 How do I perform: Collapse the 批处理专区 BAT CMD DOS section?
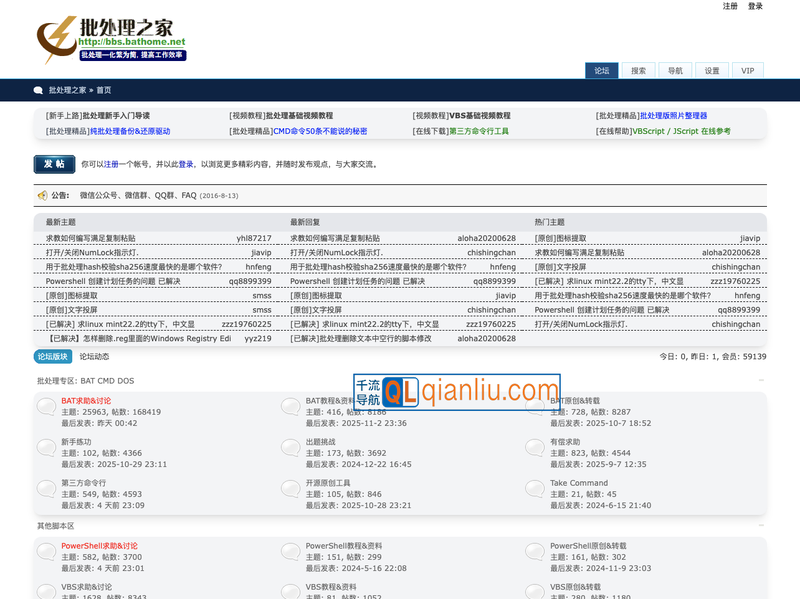[761, 381]
